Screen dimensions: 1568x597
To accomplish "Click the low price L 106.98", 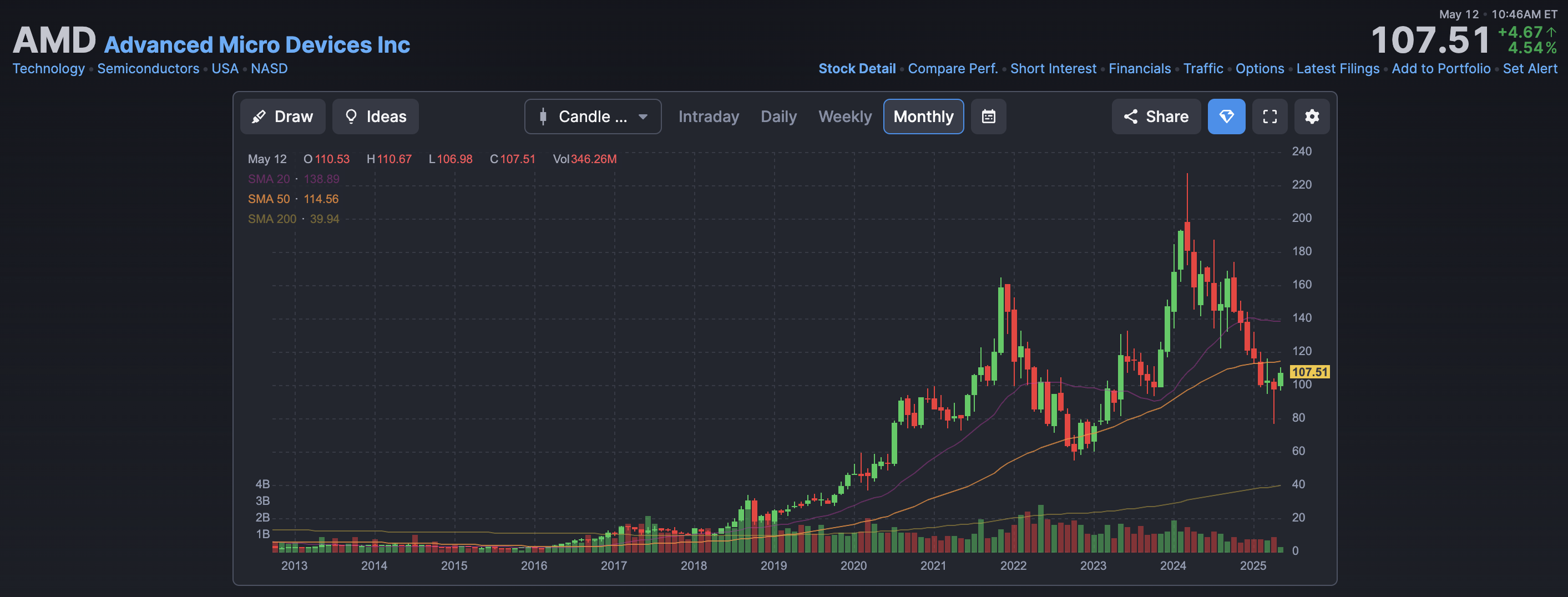I will [451, 159].
